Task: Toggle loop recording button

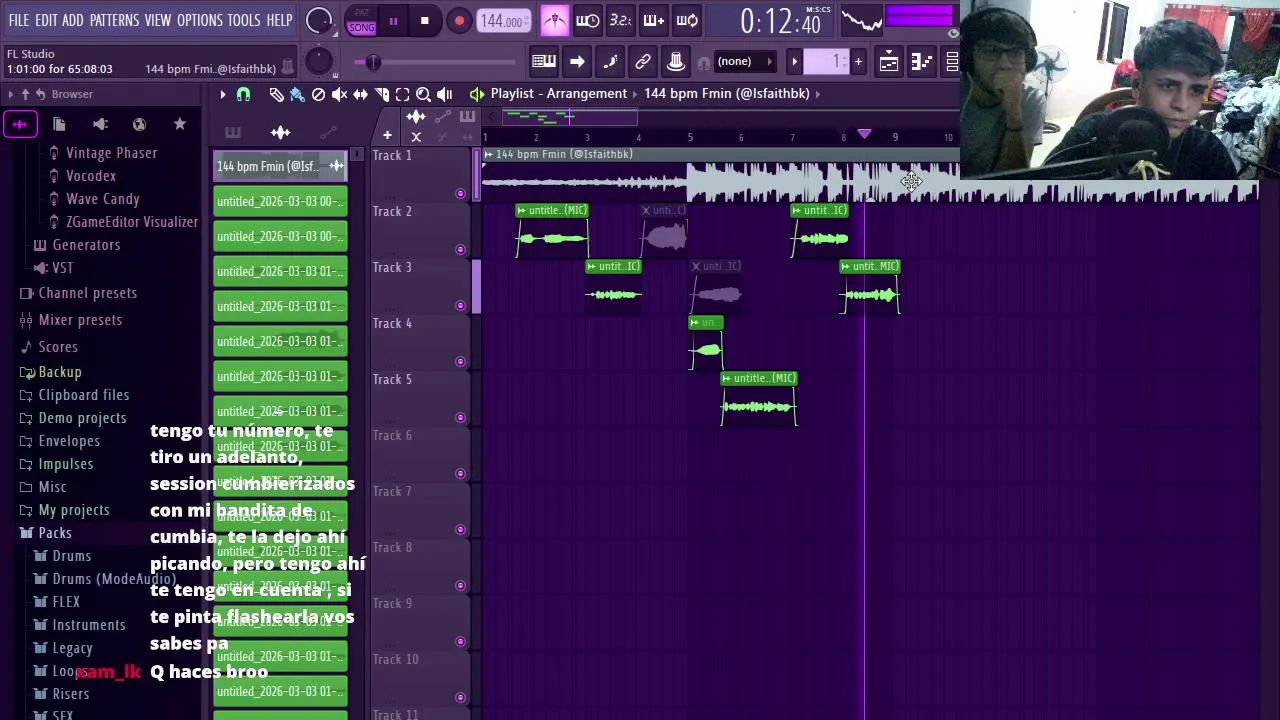Action: pyautogui.click(x=687, y=20)
